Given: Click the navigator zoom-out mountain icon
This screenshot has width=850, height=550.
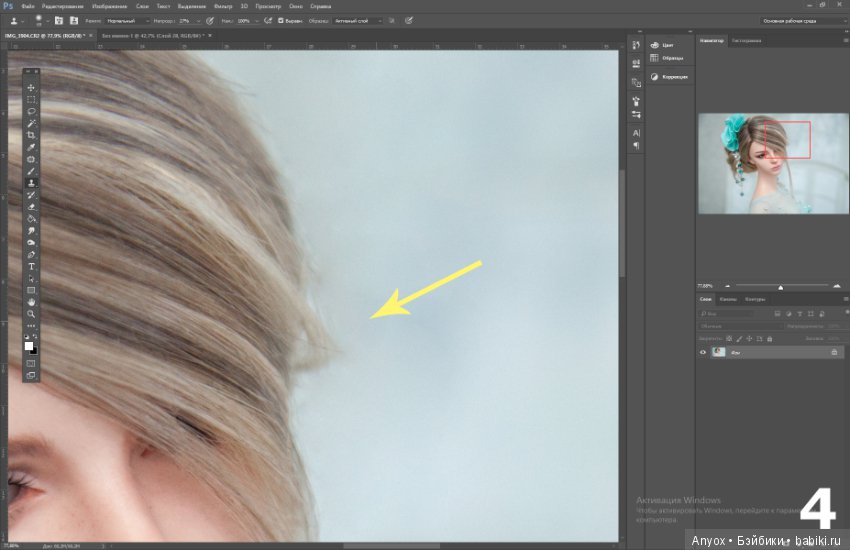Looking at the screenshot, I should tap(727, 286).
